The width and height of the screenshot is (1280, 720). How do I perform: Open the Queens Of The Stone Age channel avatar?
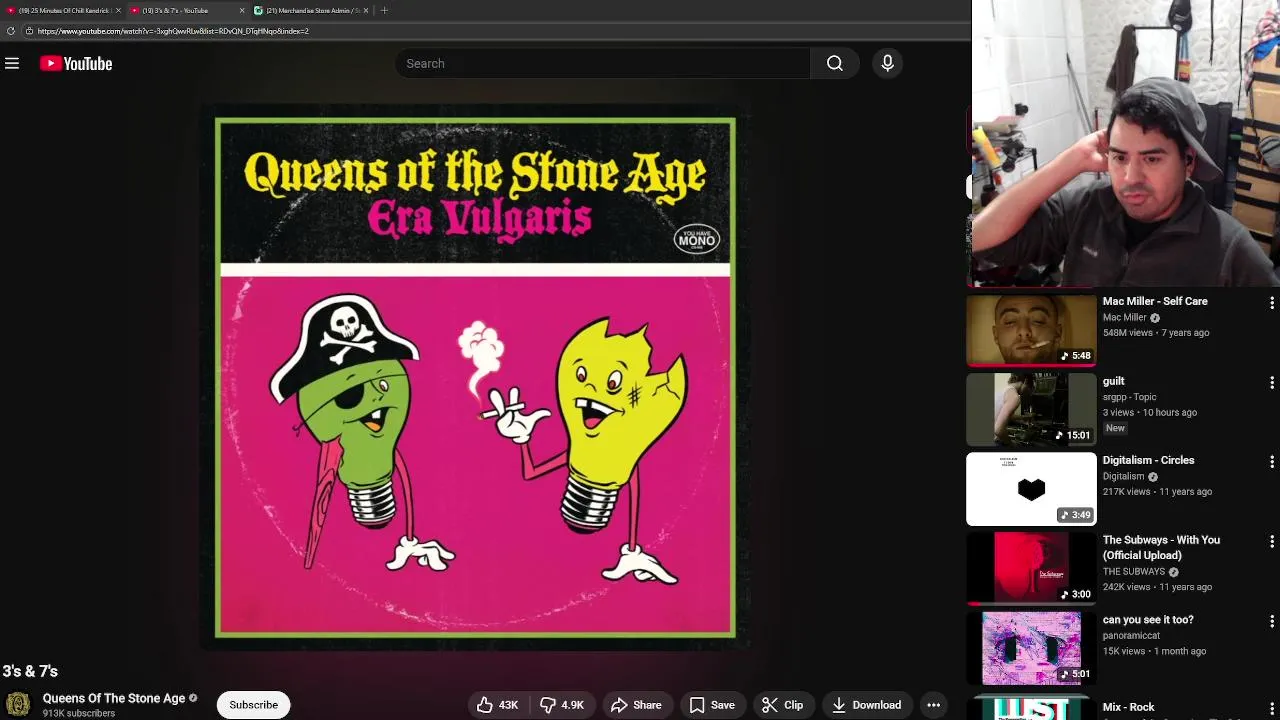(x=18, y=704)
